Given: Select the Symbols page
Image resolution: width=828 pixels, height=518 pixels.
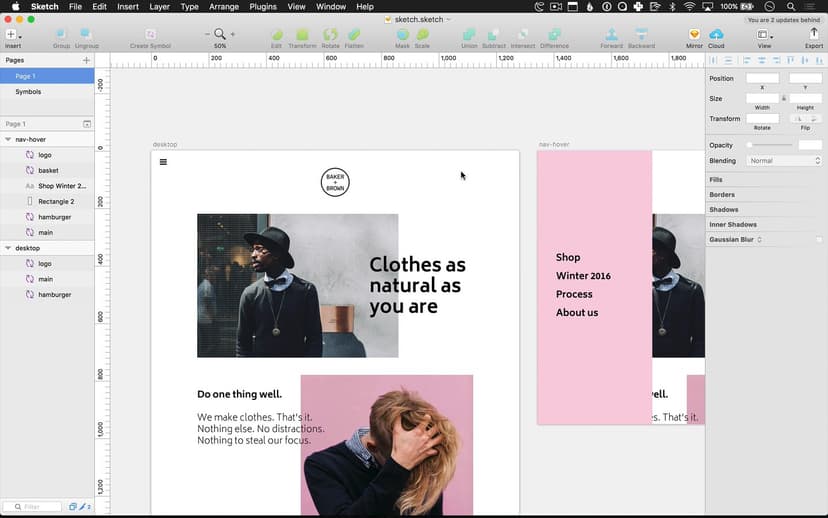Looking at the screenshot, I should [x=28, y=92].
